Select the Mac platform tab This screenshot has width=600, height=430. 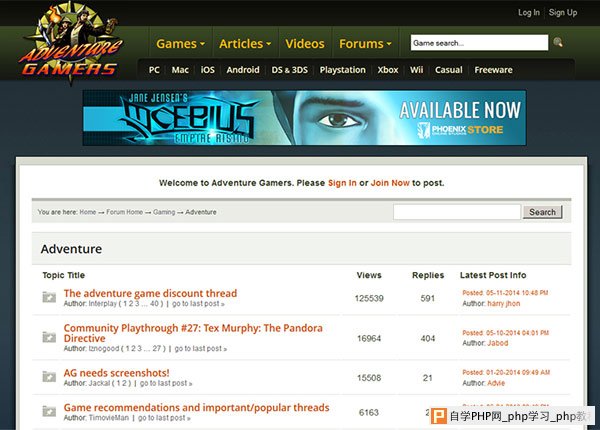coord(180,70)
